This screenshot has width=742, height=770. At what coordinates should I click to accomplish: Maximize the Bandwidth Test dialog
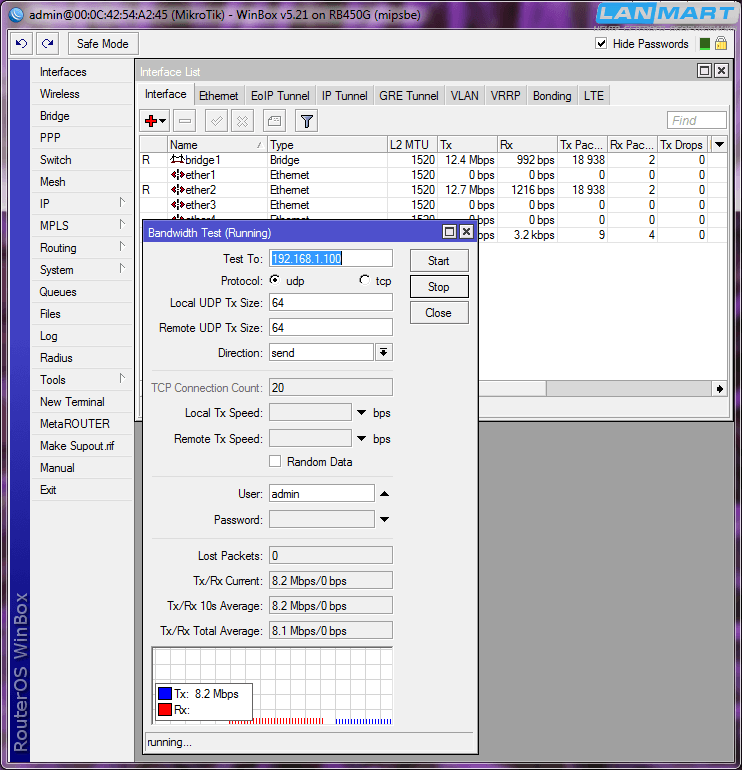click(449, 232)
